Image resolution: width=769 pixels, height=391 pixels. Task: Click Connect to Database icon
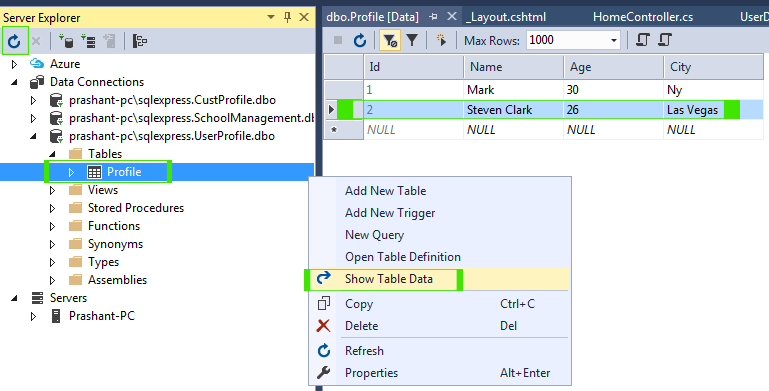tap(66, 41)
